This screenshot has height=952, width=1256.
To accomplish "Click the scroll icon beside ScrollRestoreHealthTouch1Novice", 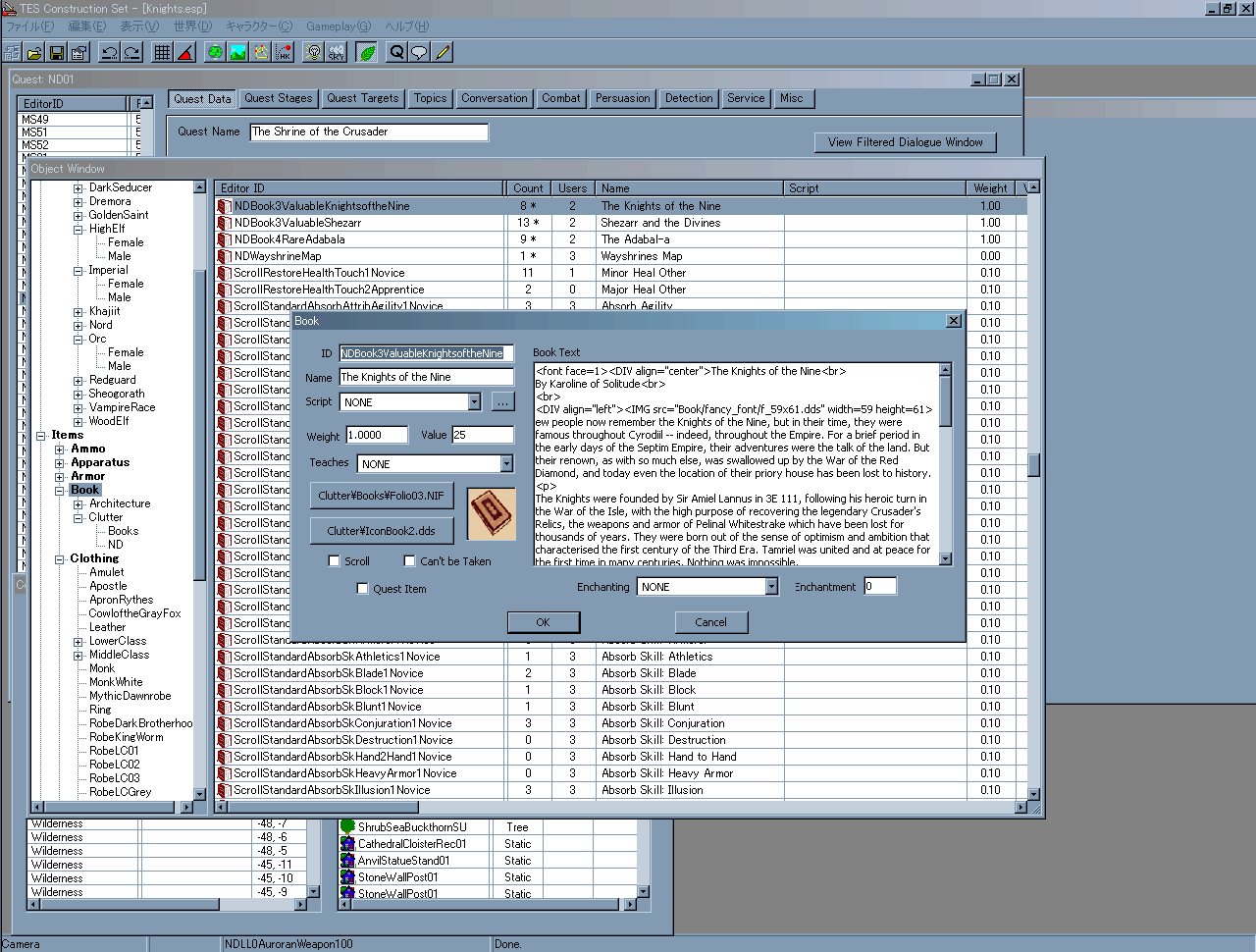I will click(x=224, y=273).
